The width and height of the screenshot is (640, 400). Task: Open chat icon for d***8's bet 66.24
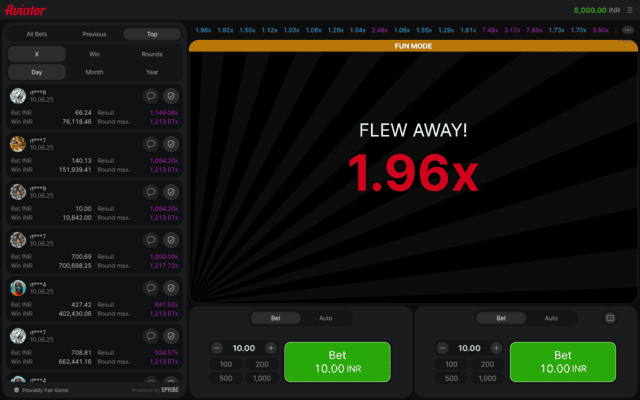(x=151, y=96)
